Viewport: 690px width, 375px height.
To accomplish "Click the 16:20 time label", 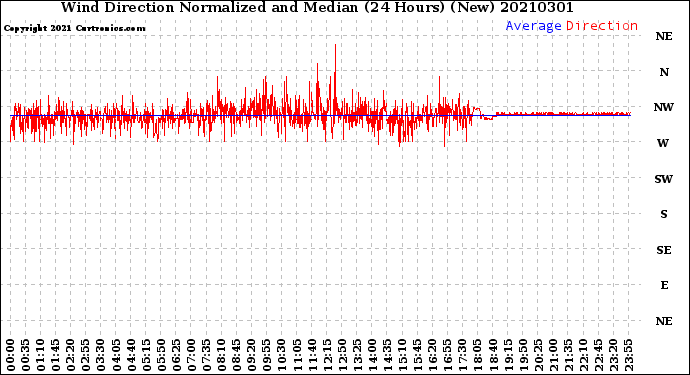I will 433,355.
